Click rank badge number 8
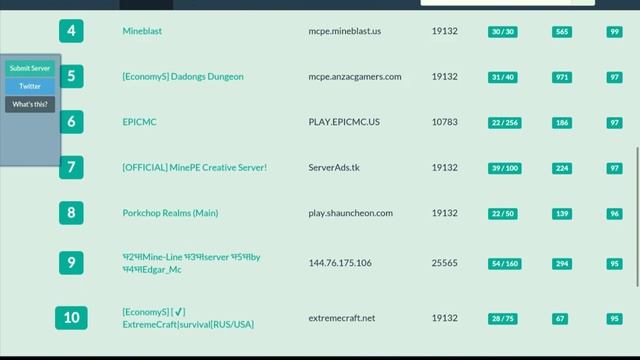The width and height of the screenshot is (640, 360). click(x=71, y=213)
